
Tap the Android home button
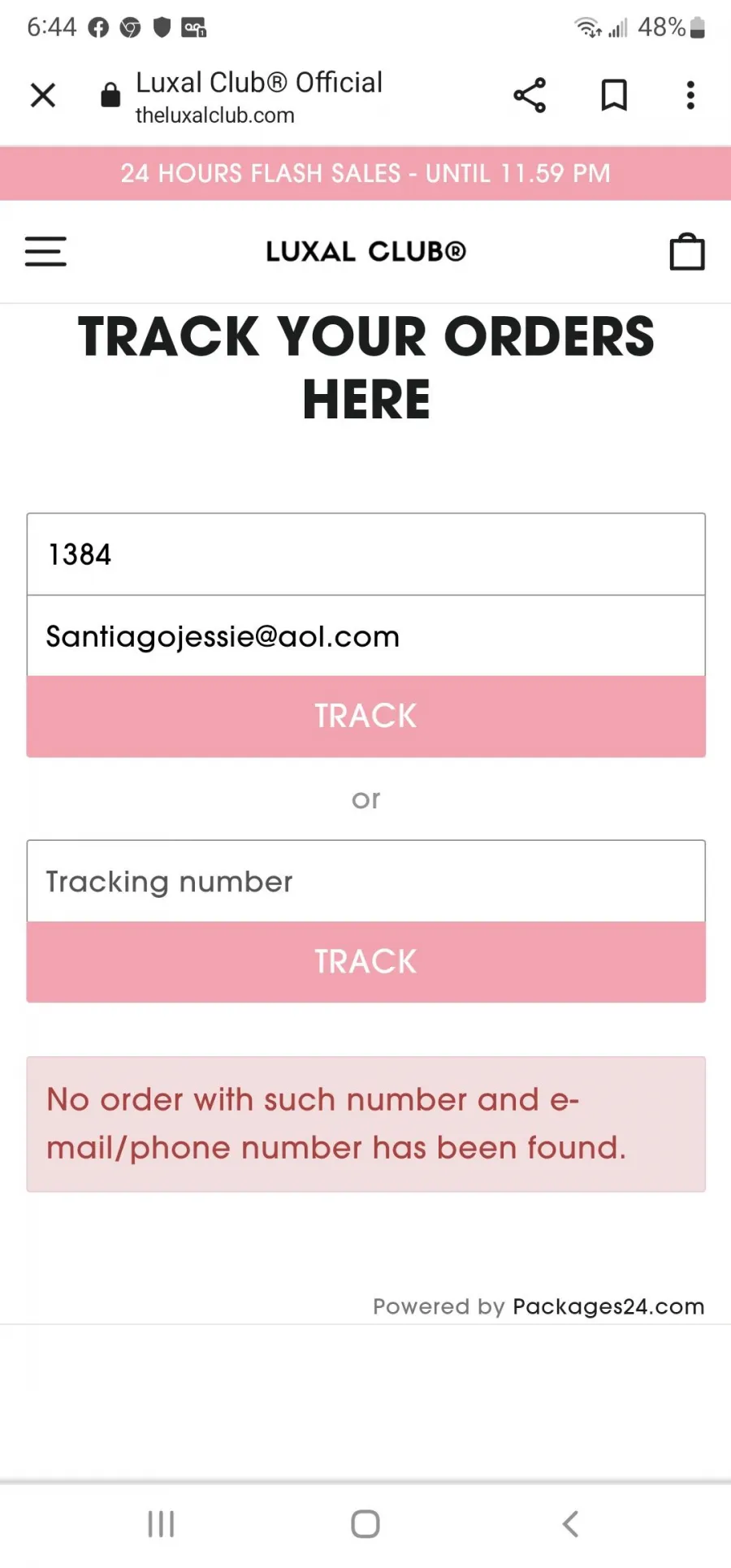pos(365,1524)
